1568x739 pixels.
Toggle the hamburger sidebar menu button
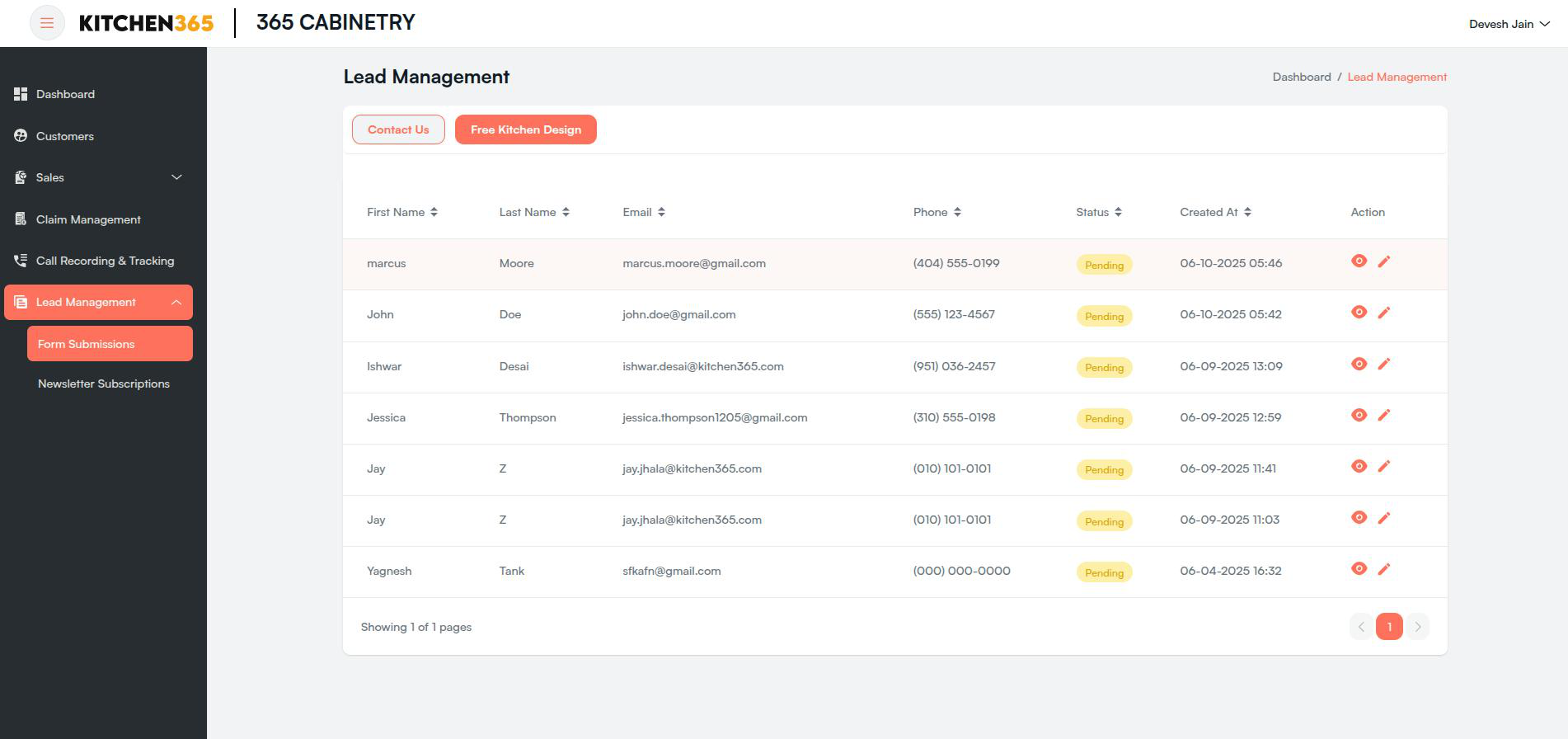point(47,23)
